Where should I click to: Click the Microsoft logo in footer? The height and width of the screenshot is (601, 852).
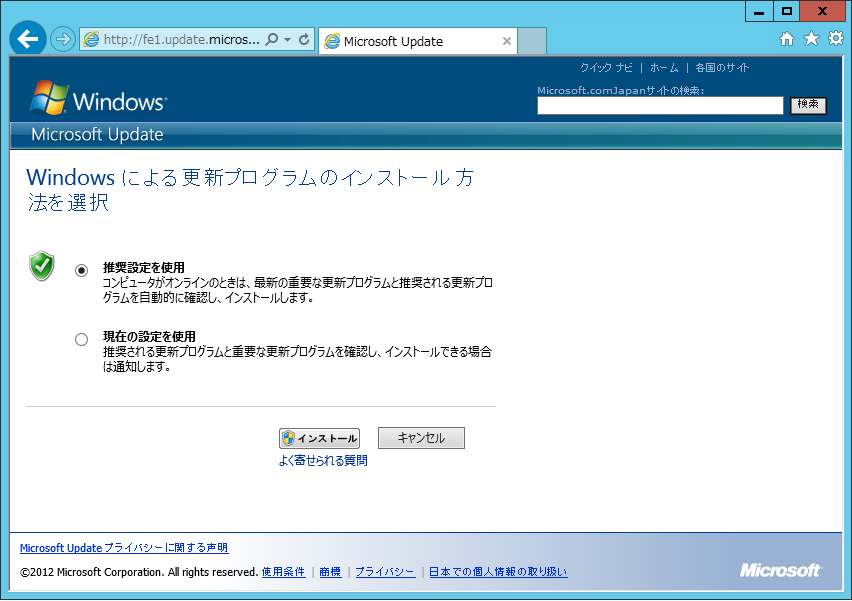(780, 570)
